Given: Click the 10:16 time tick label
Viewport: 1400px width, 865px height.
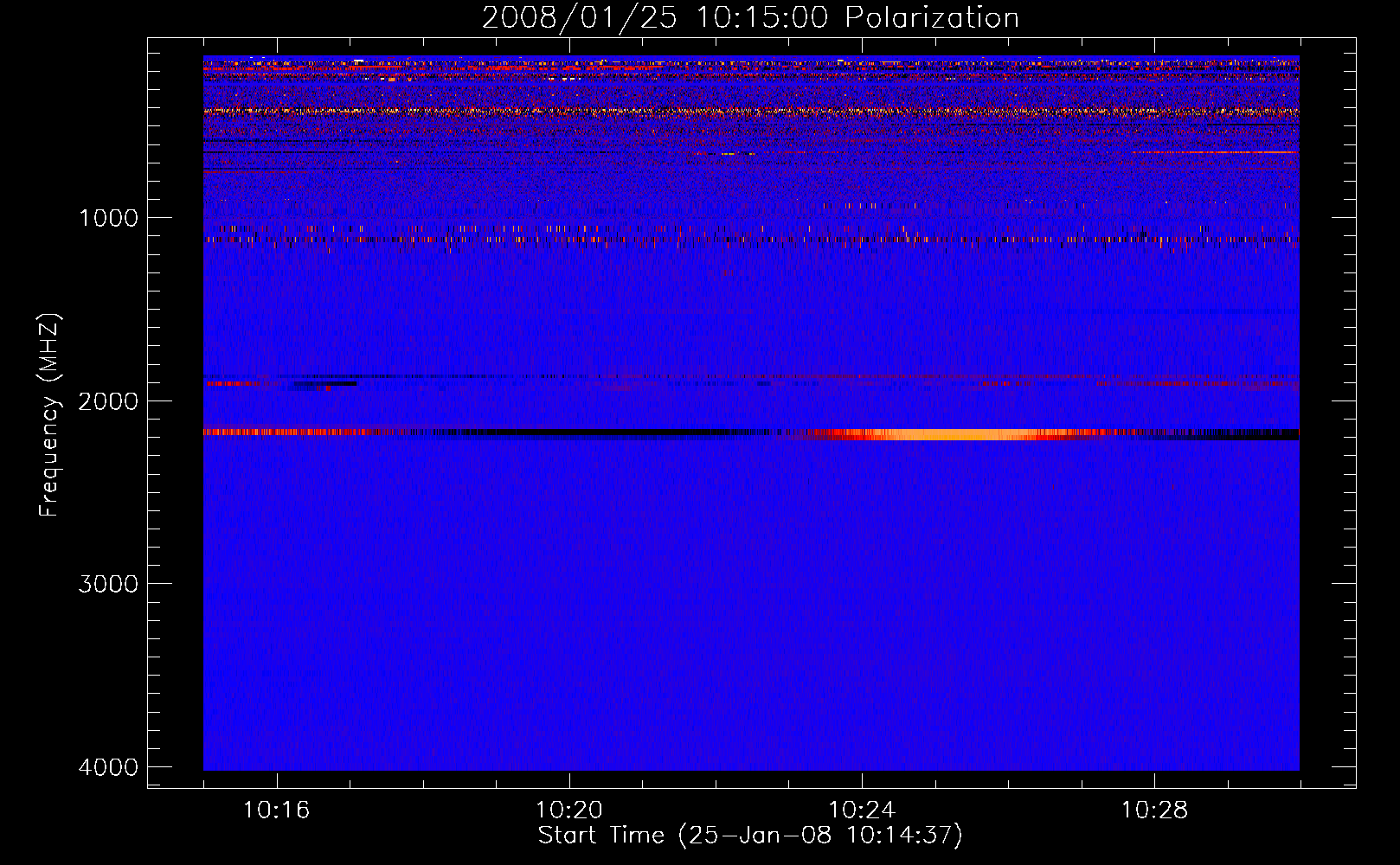Looking at the screenshot, I should pyautogui.click(x=276, y=811).
